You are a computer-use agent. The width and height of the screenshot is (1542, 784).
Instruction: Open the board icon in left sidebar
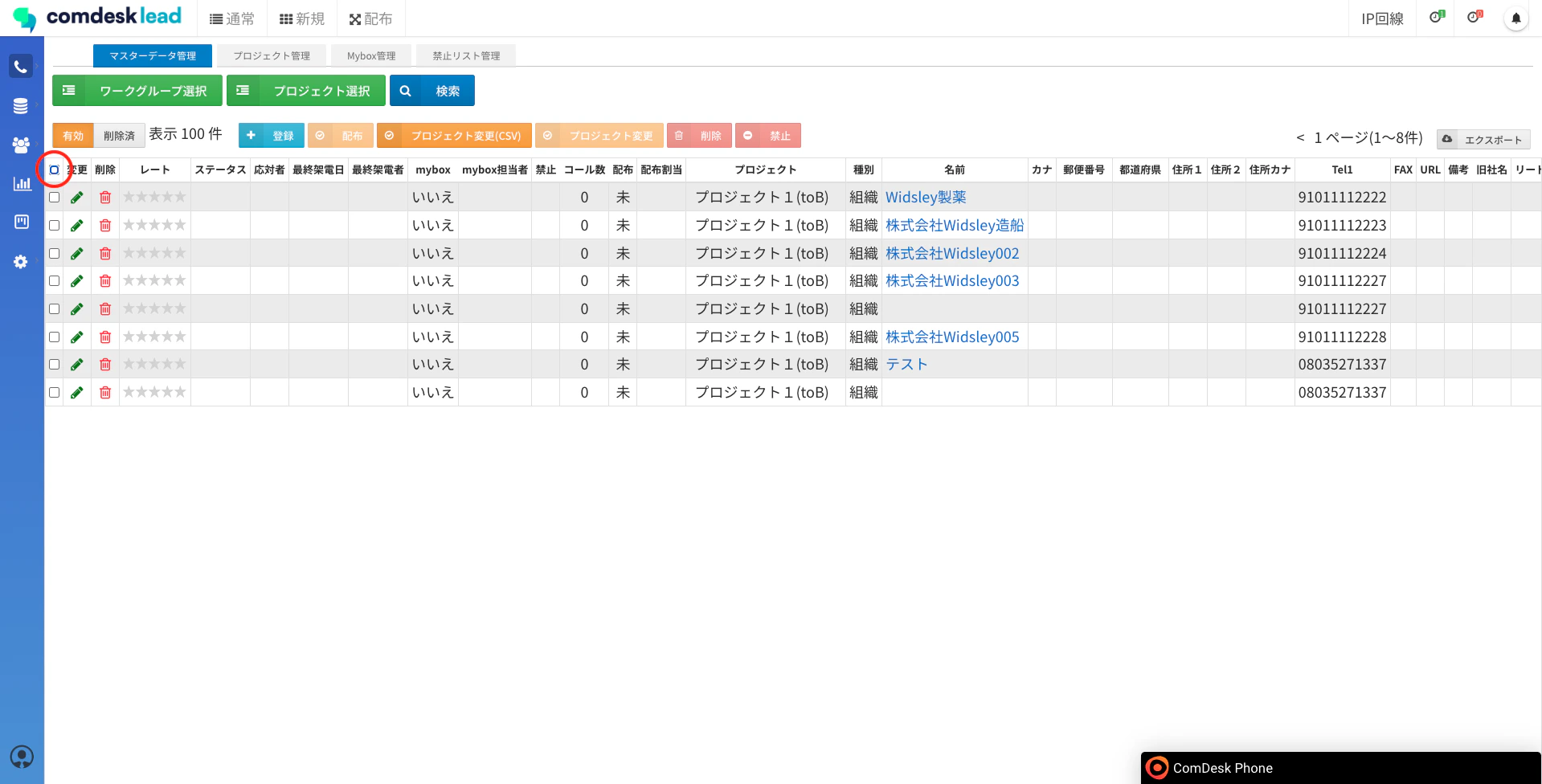(x=22, y=222)
